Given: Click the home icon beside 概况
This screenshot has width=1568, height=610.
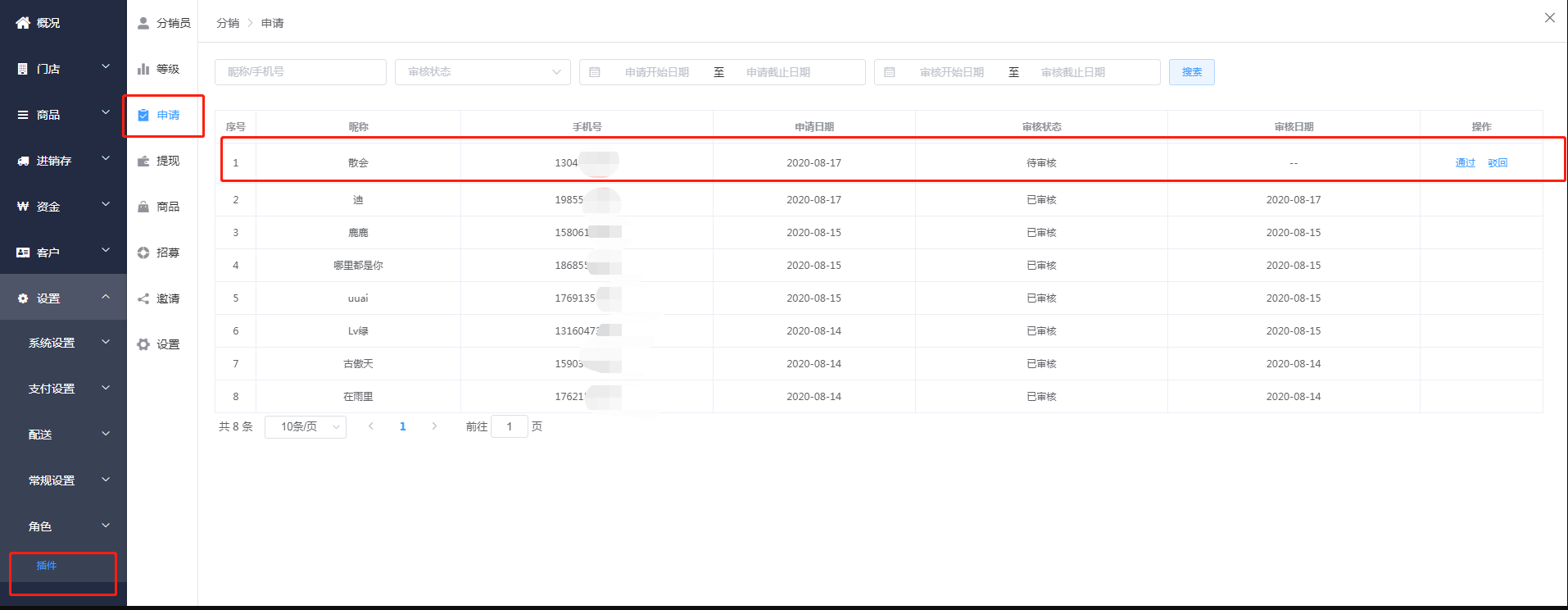Looking at the screenshot, I should click(23, 23).
